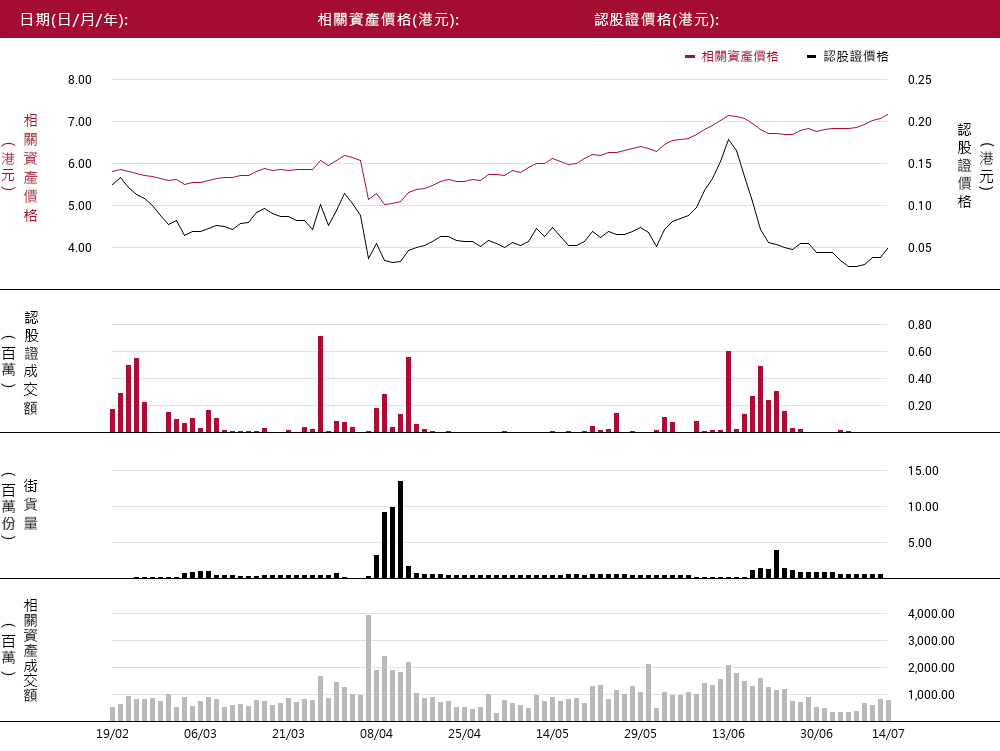Click the red 相關資產價格 legend marker

[689, 57]
